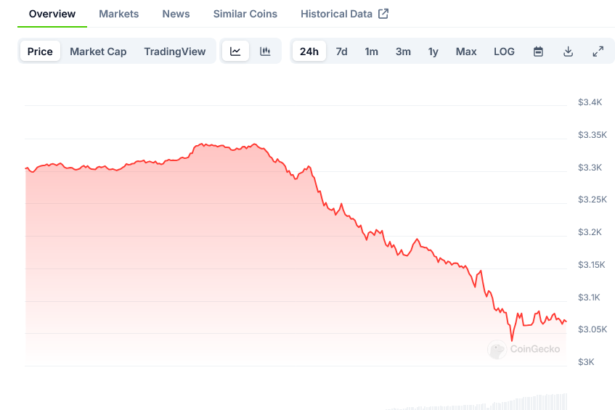Switch to candlestick chart icon

pos(265,51)
